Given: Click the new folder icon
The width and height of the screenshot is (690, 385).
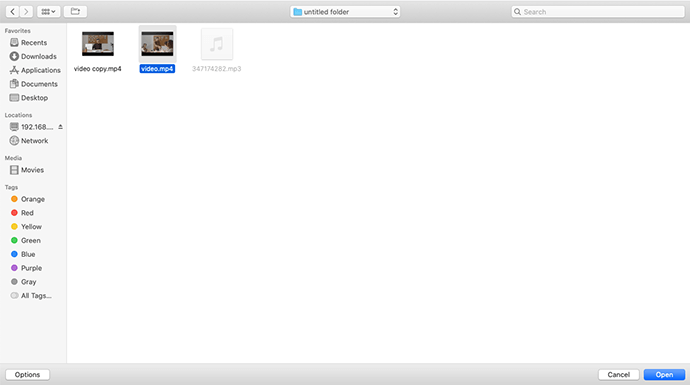Looking at the screenshot, I should [x=75, y=11].
